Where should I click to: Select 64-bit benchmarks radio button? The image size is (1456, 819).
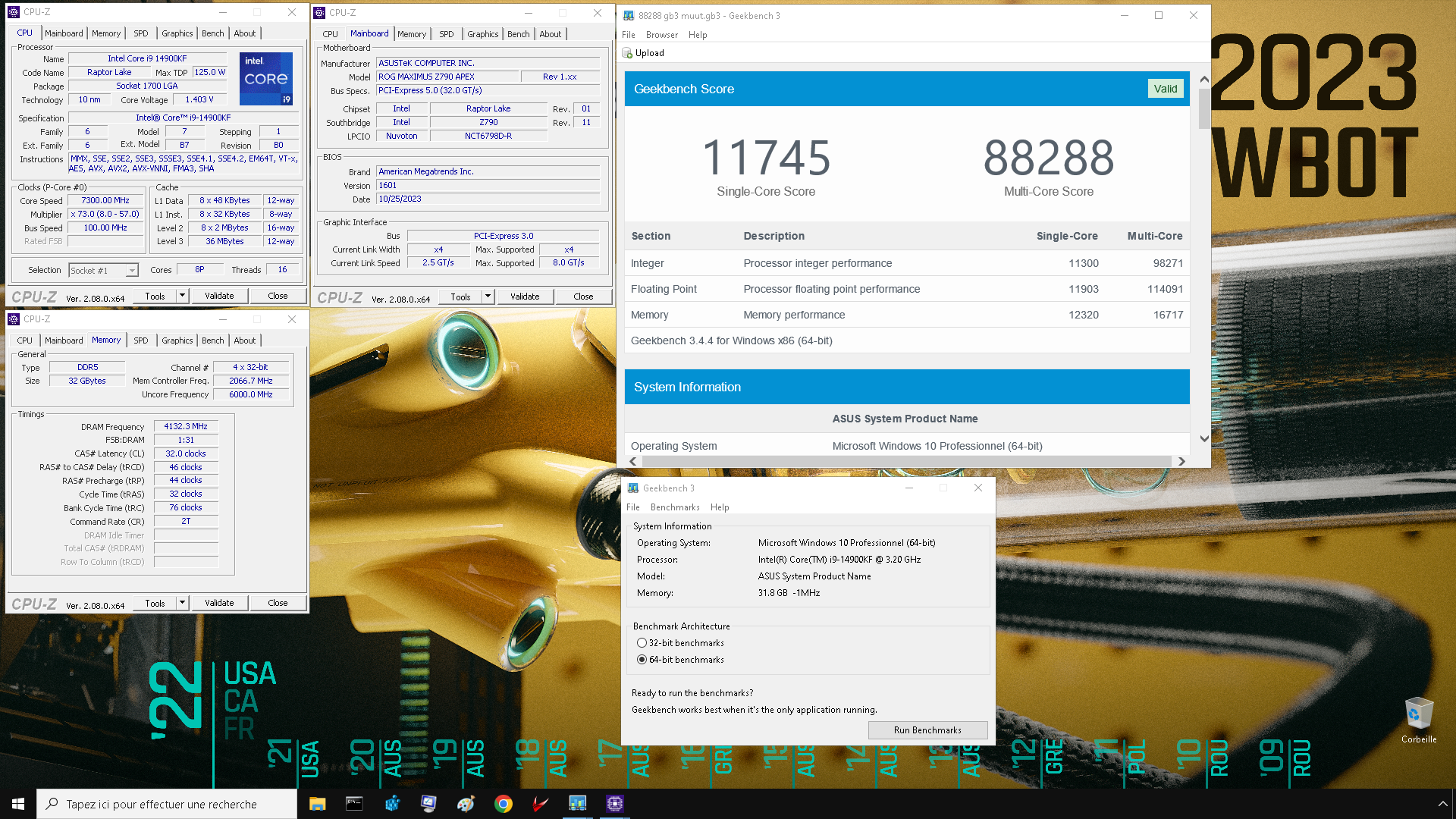(x=642, y=660)
